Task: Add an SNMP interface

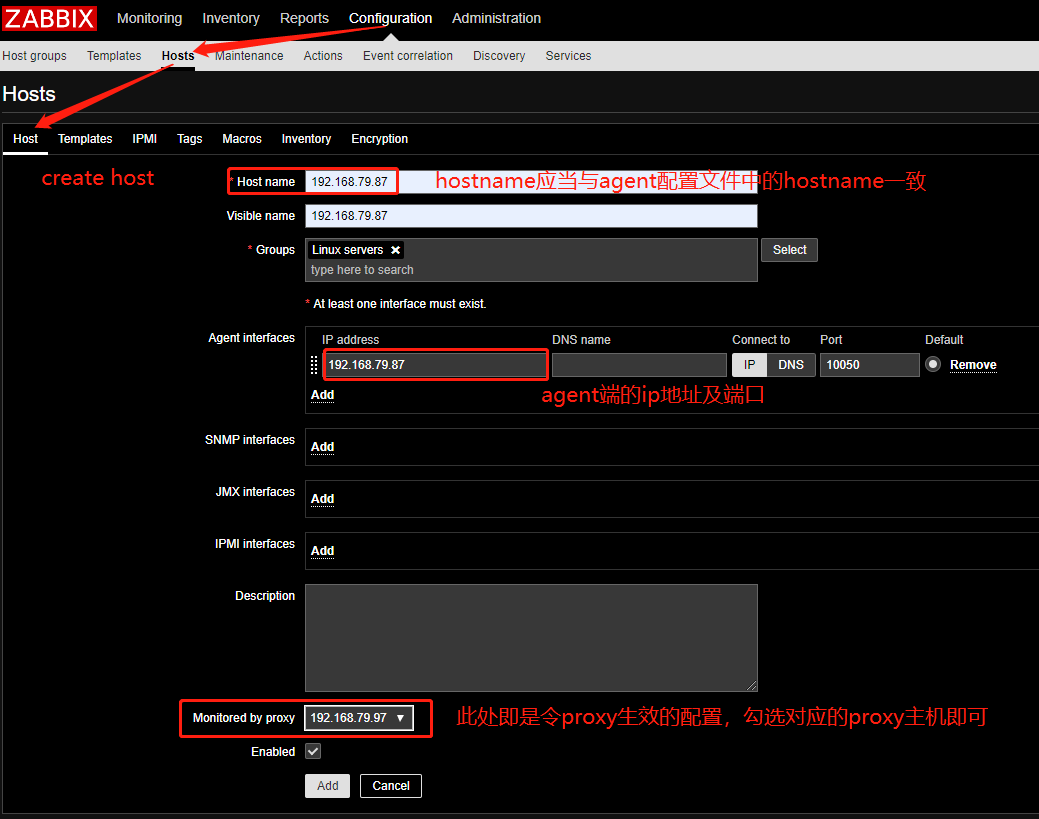Action: (321, 447)
